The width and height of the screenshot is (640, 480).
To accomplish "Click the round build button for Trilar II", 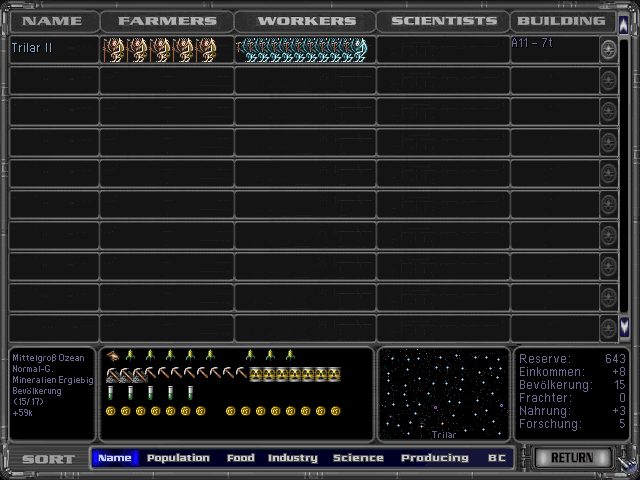I will point(608,49).
